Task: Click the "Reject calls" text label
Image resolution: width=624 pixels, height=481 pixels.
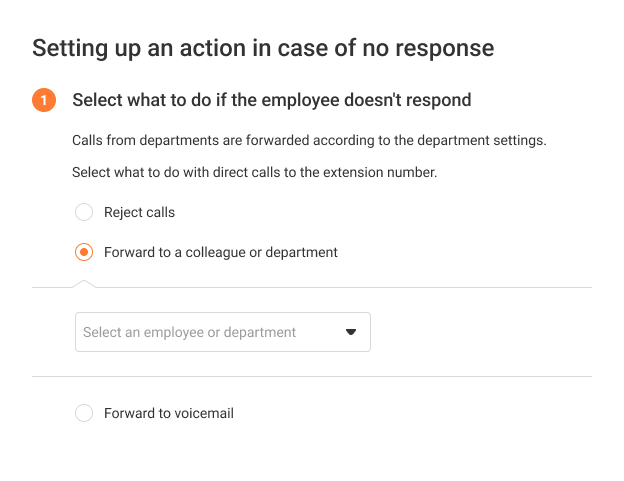Action: 139,212
